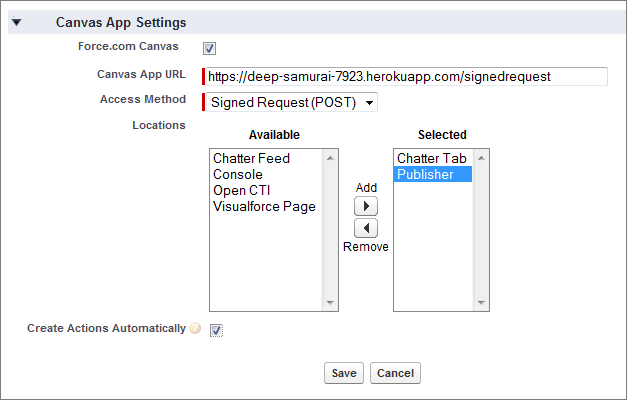Select Console in Available list
Screen dimensions: 627x400
266,174
